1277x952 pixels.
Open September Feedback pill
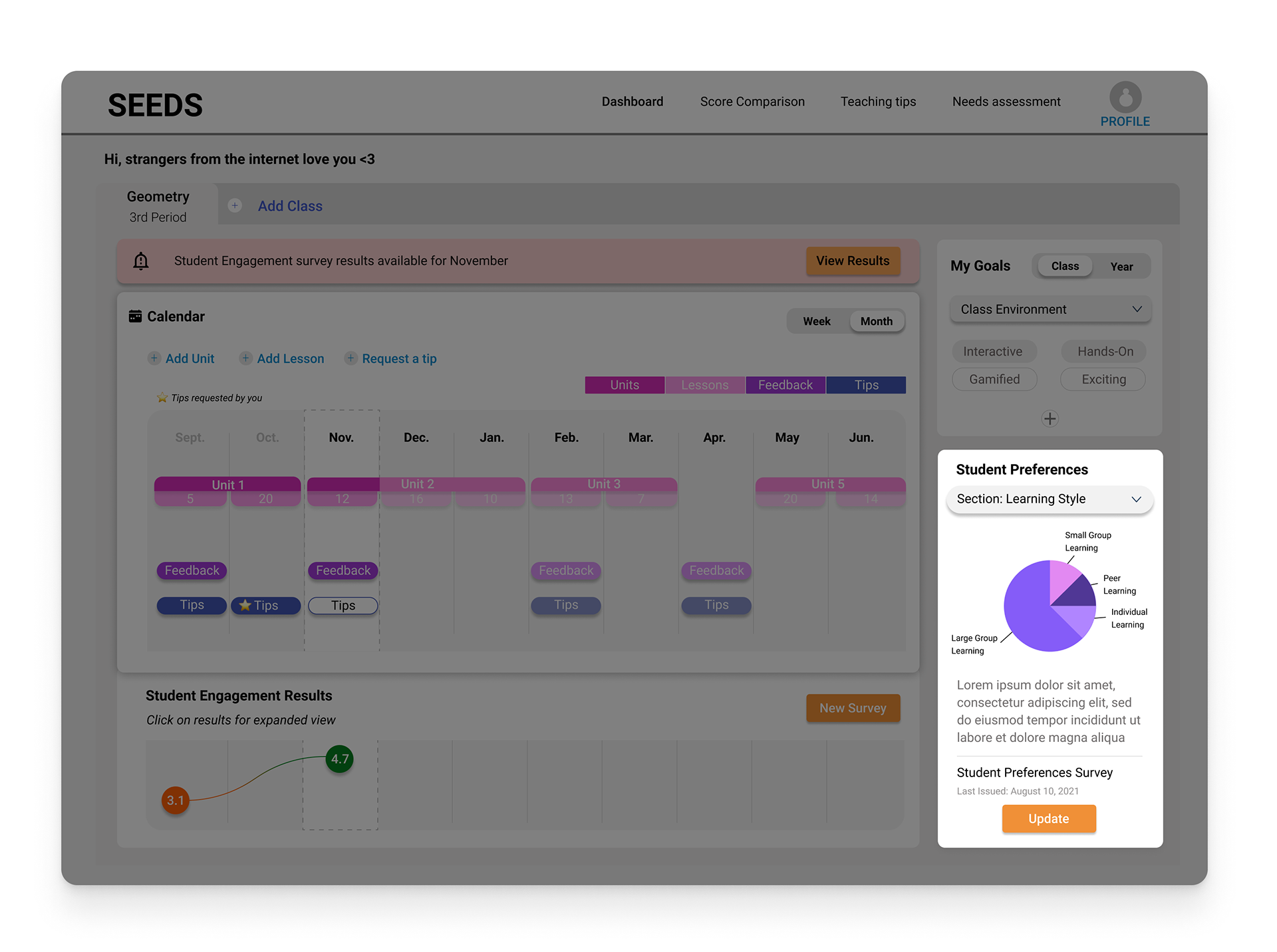(x=192, y=570)
